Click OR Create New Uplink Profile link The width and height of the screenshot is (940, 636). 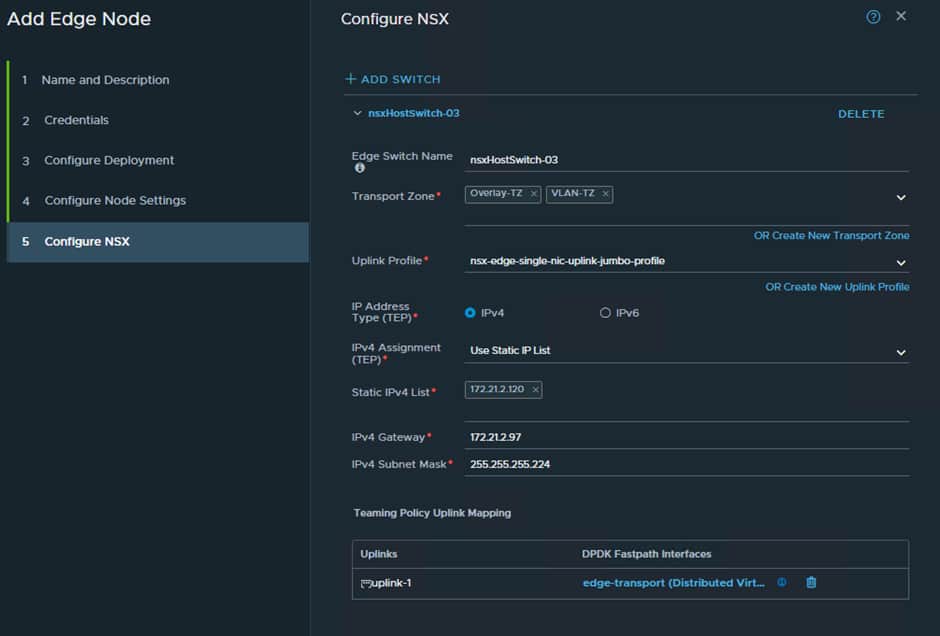(837, 287)
